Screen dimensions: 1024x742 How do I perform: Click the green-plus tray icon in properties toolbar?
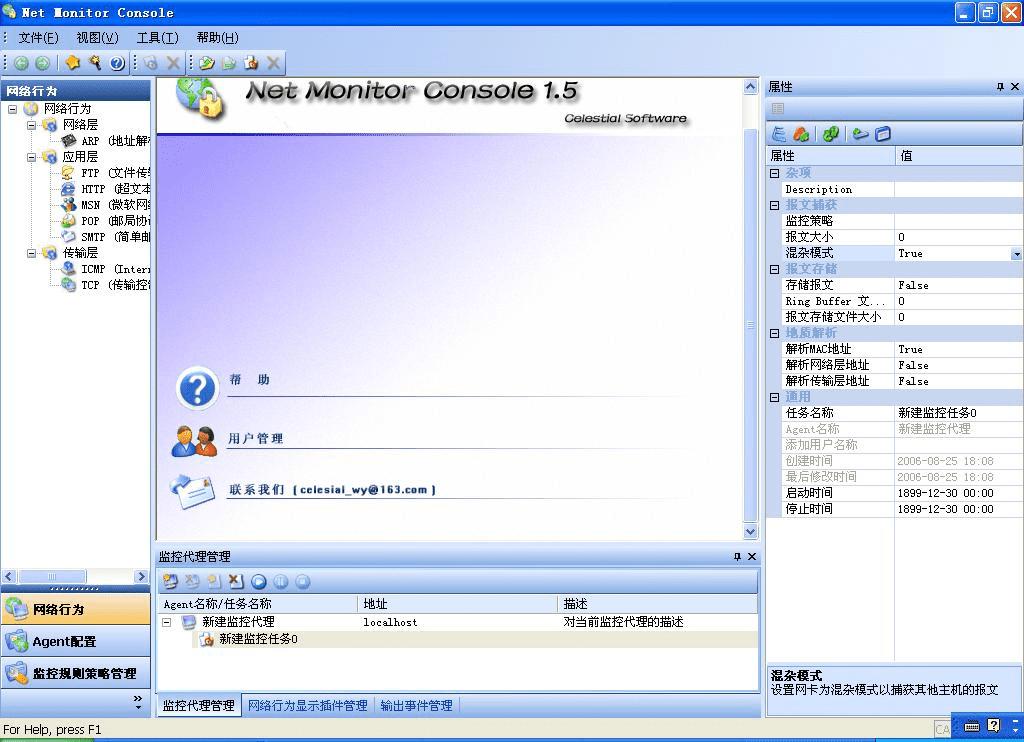(861, 134)
